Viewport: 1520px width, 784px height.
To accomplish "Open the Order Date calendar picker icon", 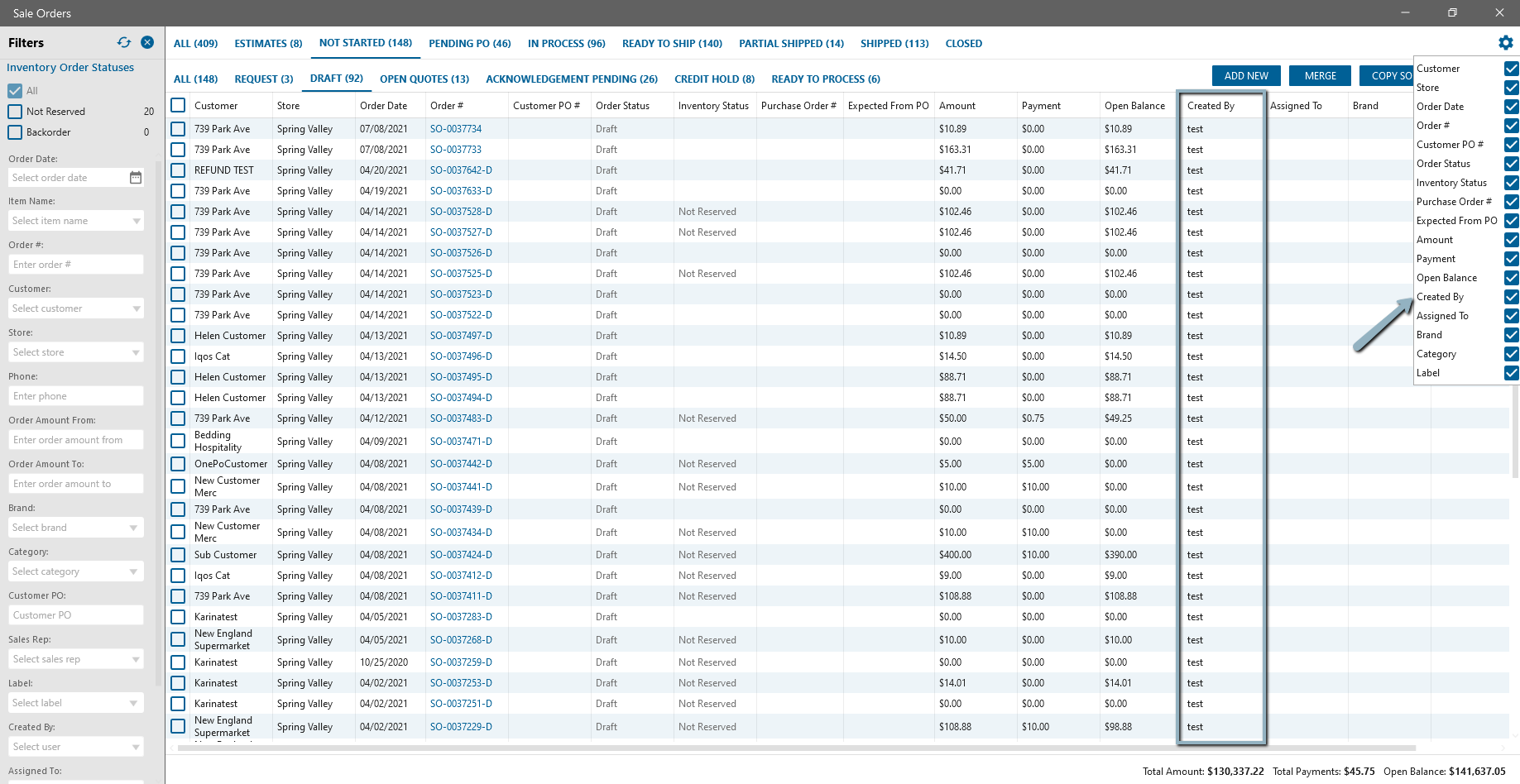I will pyautogui.click(x=136, y=178).
